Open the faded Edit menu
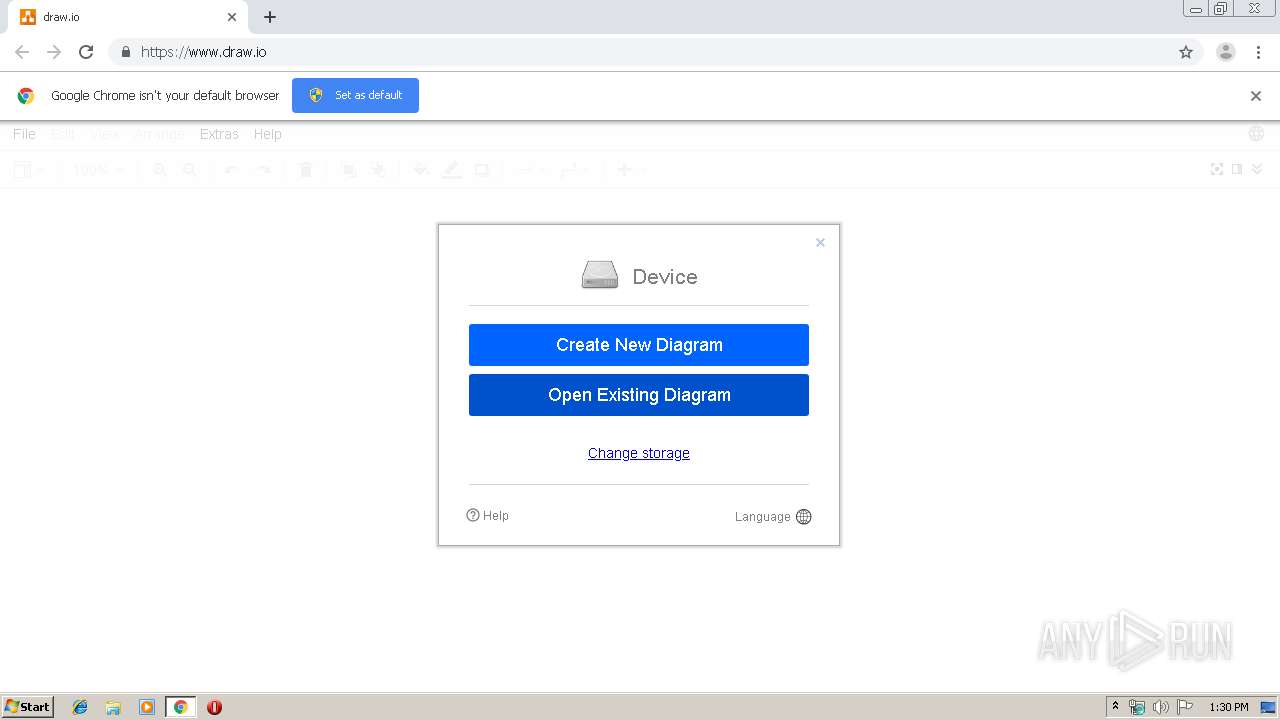Image resolution: width=1280 pixels, height=720 pixels. [63, 134]
